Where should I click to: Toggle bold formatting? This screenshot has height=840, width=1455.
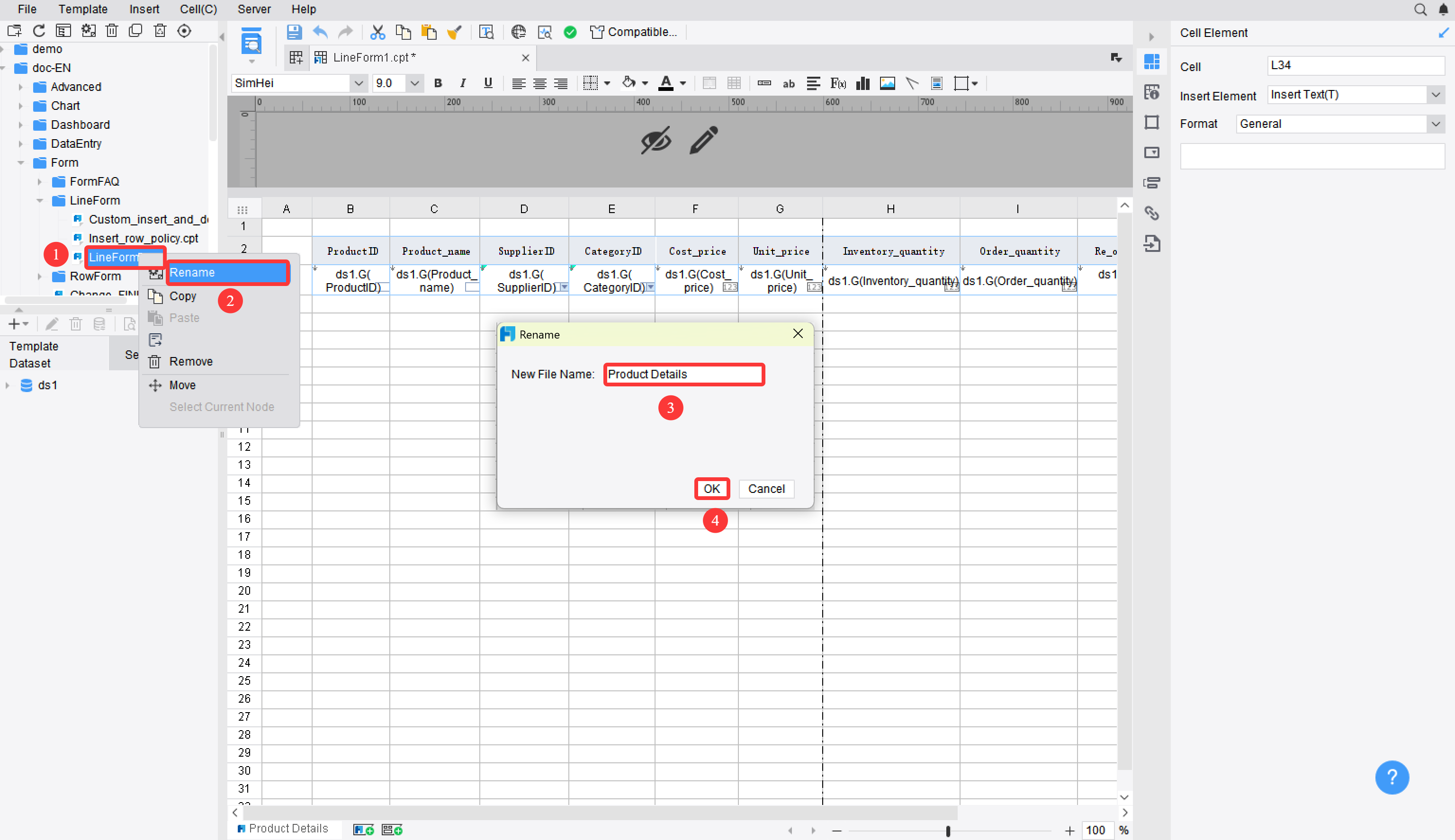[439, 83]
